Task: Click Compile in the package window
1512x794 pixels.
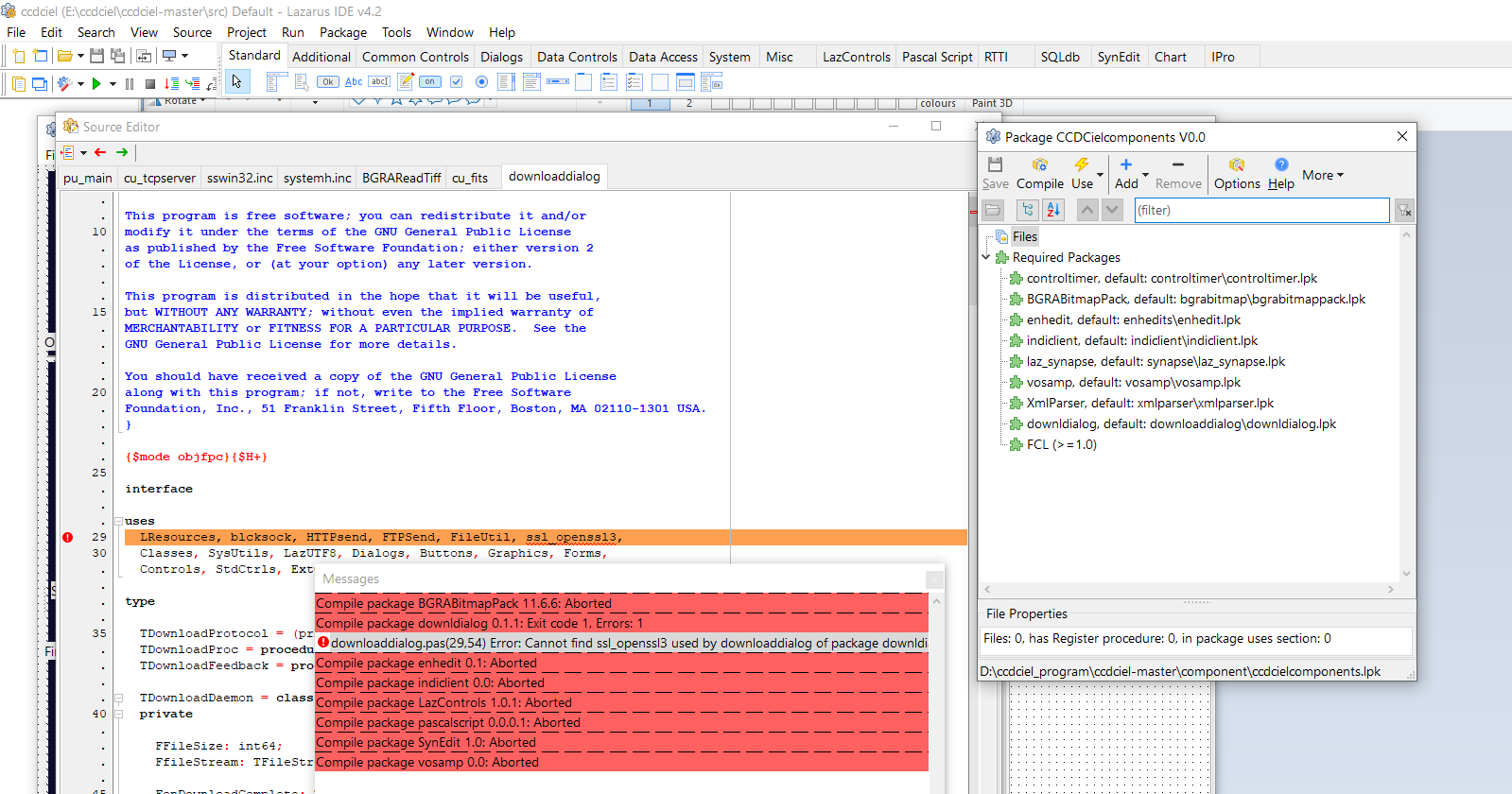Action: (1040, 174)
